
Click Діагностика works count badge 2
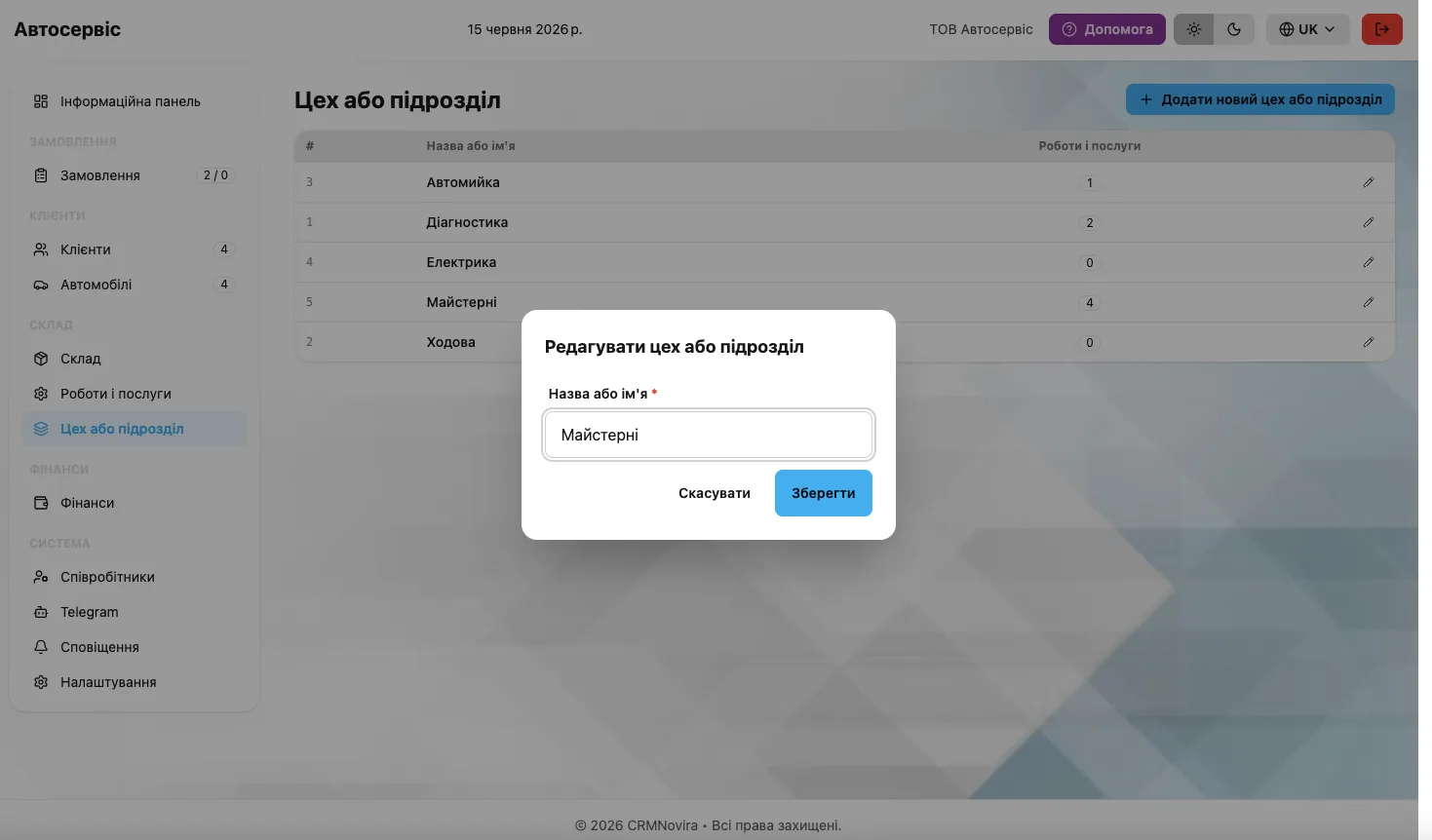tap(1090, 223)
